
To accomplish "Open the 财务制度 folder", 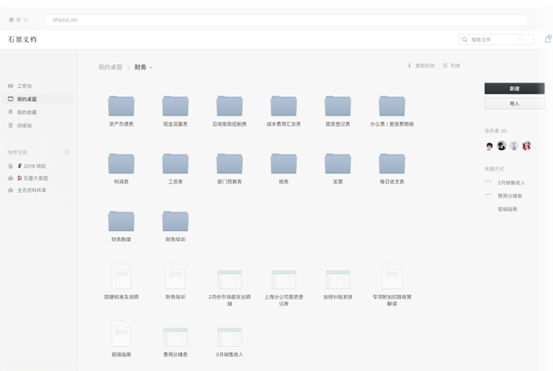I will pyautogui.click(x=121, y=221).
